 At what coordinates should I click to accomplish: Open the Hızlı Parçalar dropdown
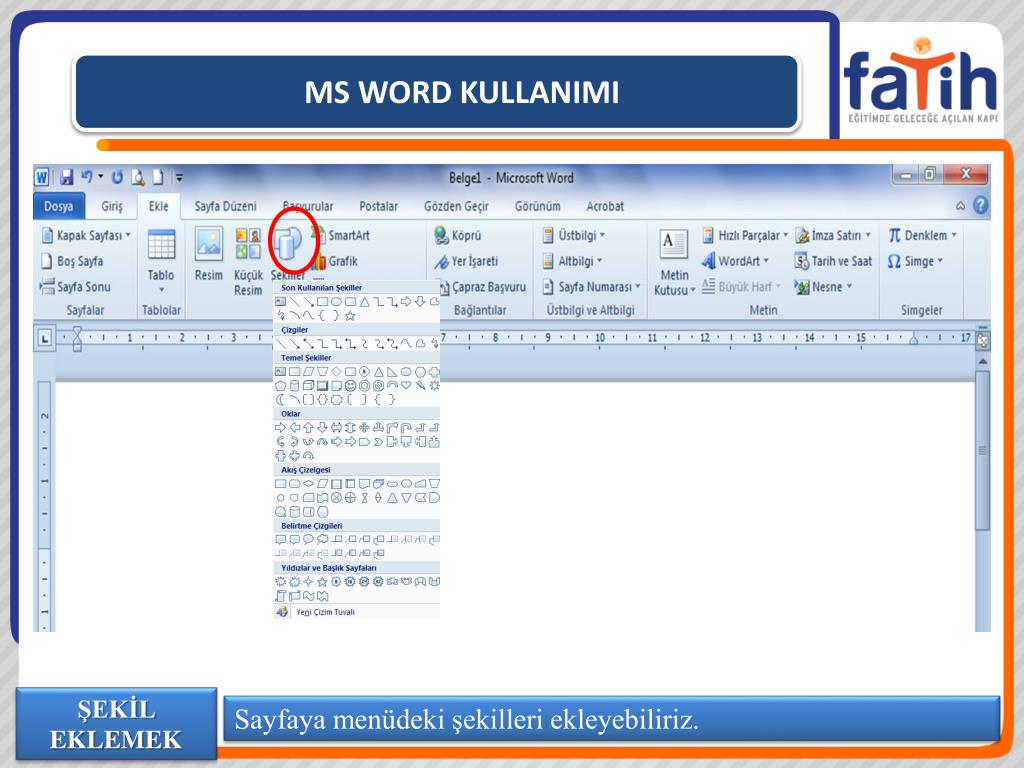point(745,235)
